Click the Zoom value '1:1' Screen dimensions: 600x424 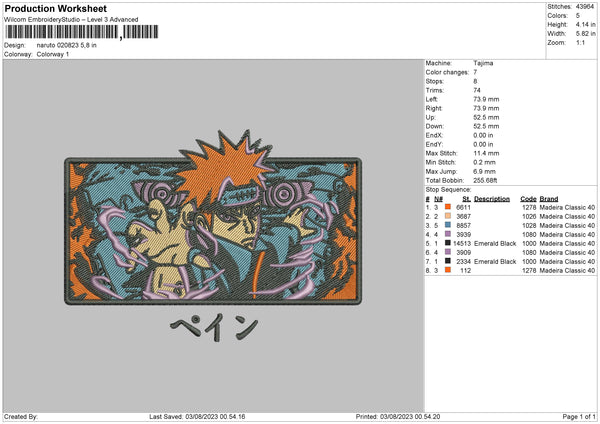[580, 42]
